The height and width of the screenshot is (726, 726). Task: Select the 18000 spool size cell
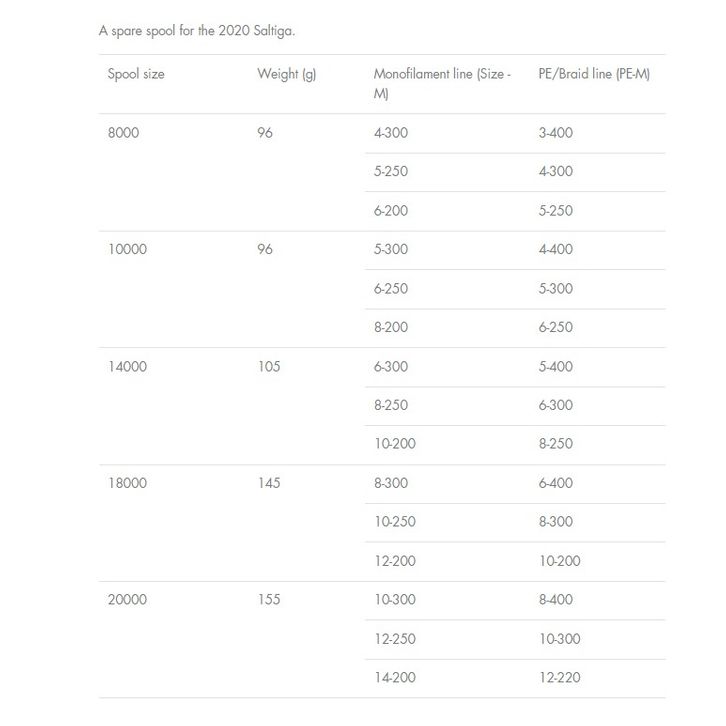click(x=127, y=484)
